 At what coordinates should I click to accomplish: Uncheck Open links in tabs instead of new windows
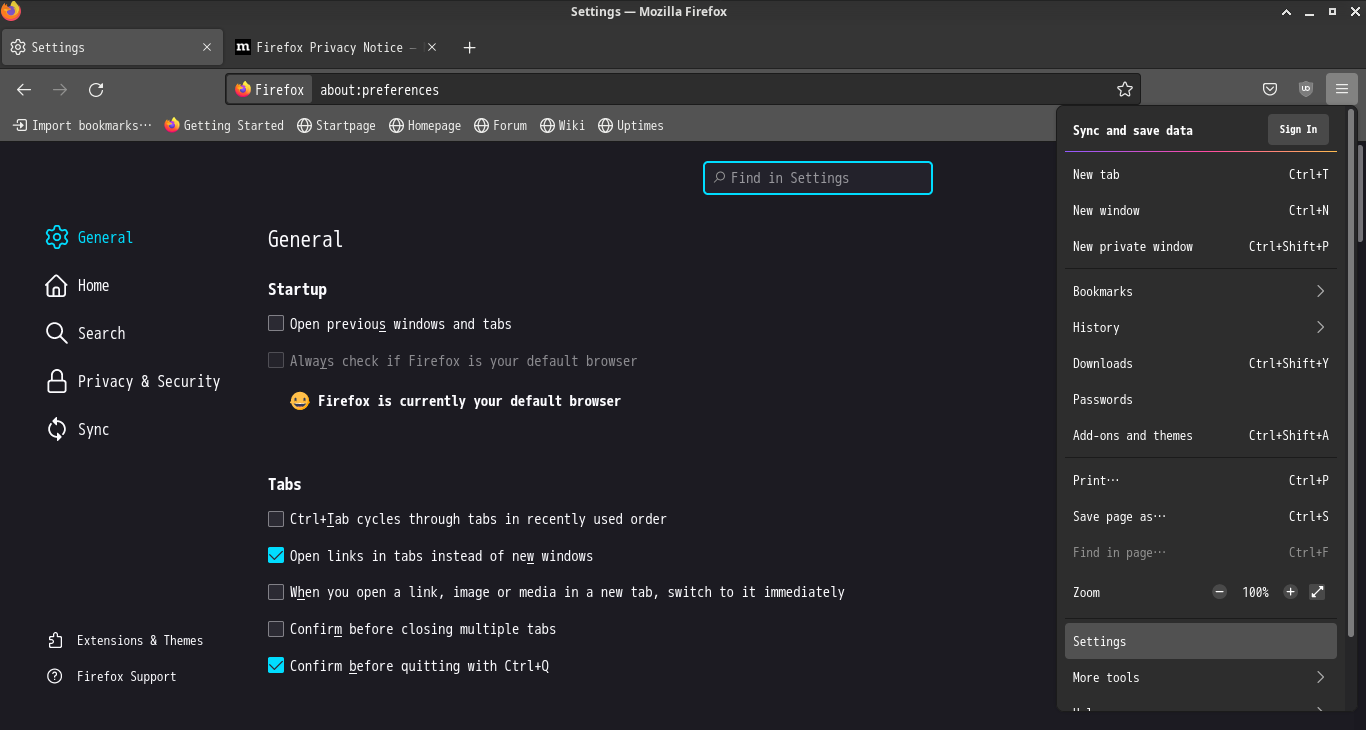coord(276,555)
